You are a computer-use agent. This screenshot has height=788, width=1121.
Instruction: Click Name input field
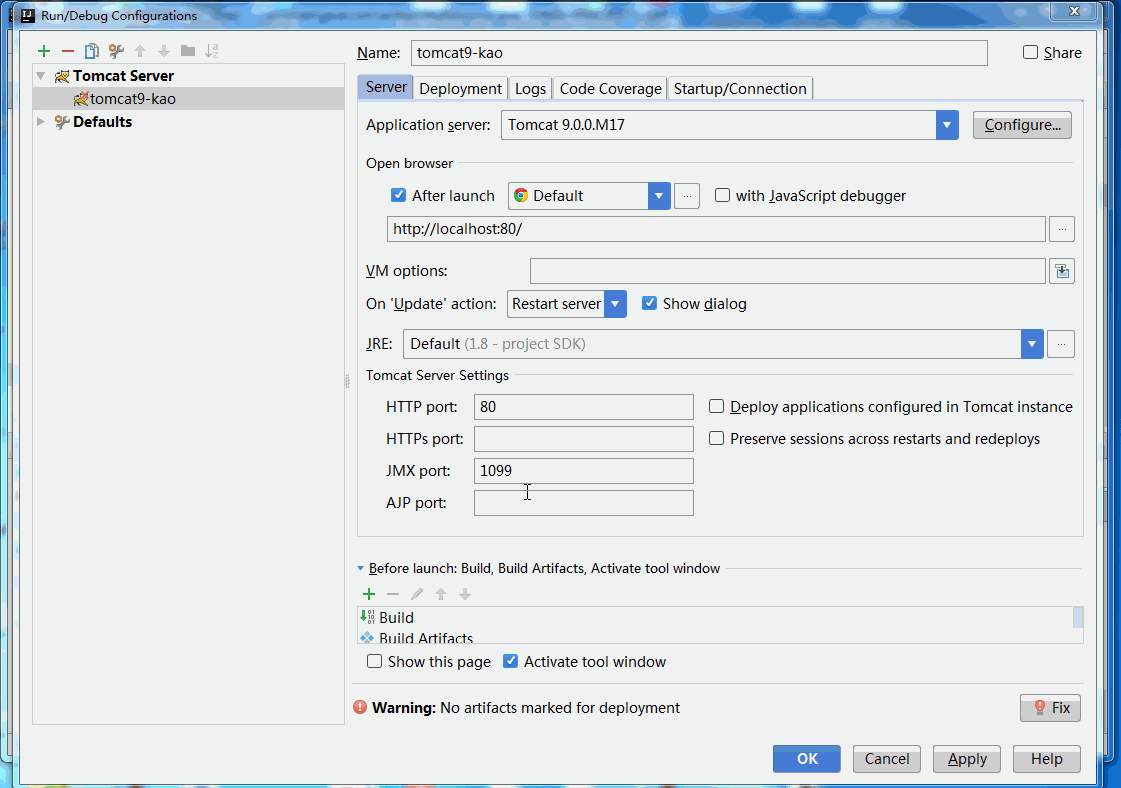699,53
